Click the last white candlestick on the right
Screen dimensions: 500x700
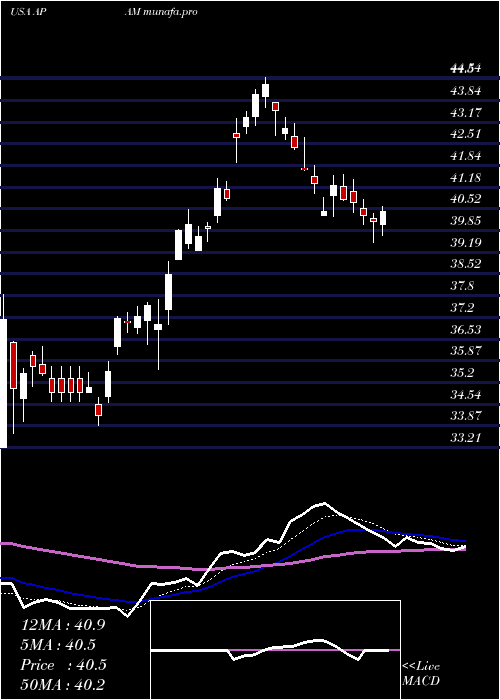point(383,218)
